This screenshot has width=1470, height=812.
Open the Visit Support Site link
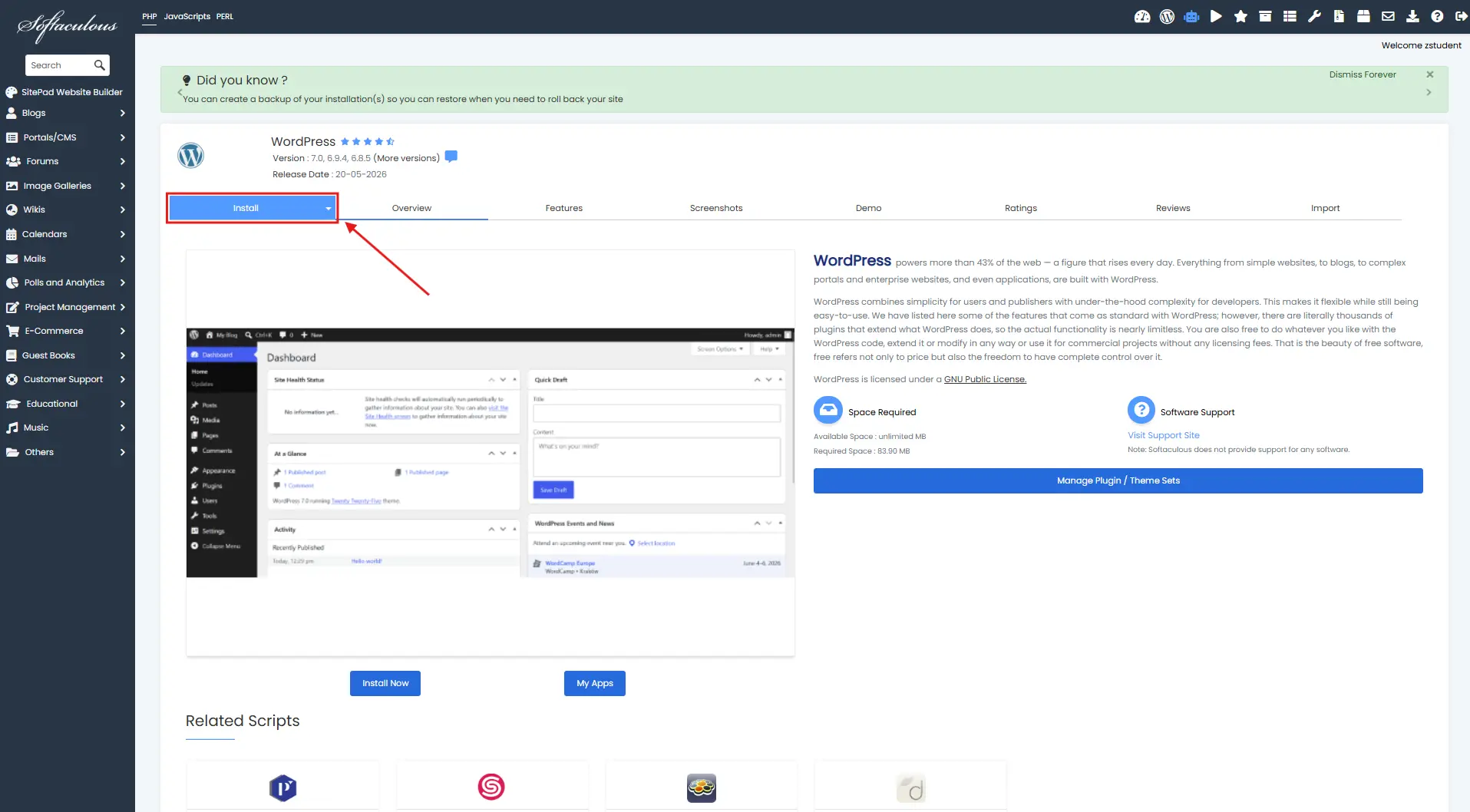tap(1163, 435)
